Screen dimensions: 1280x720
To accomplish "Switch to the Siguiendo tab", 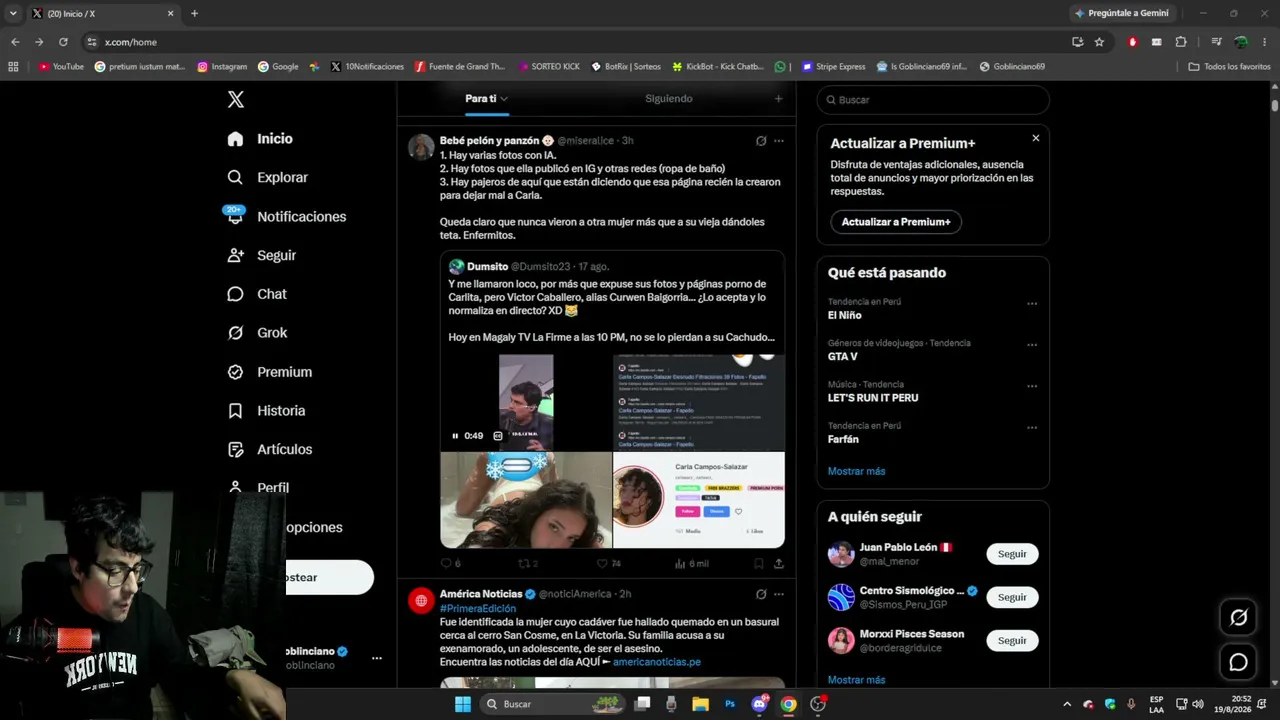I will coord(669,99).
